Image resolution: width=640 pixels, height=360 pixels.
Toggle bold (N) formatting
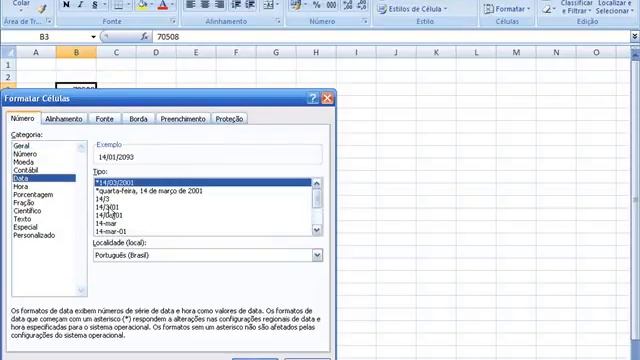pos(66,4)
